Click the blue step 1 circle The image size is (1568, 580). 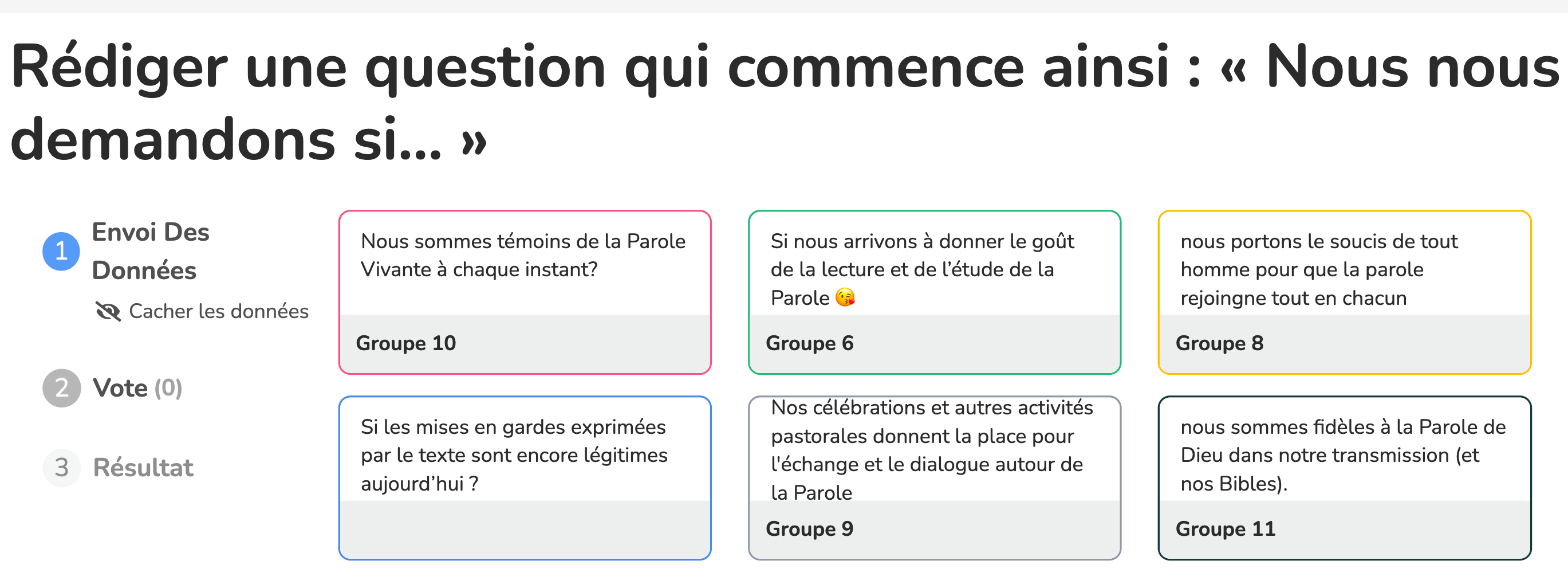click(x=61, y=251)
